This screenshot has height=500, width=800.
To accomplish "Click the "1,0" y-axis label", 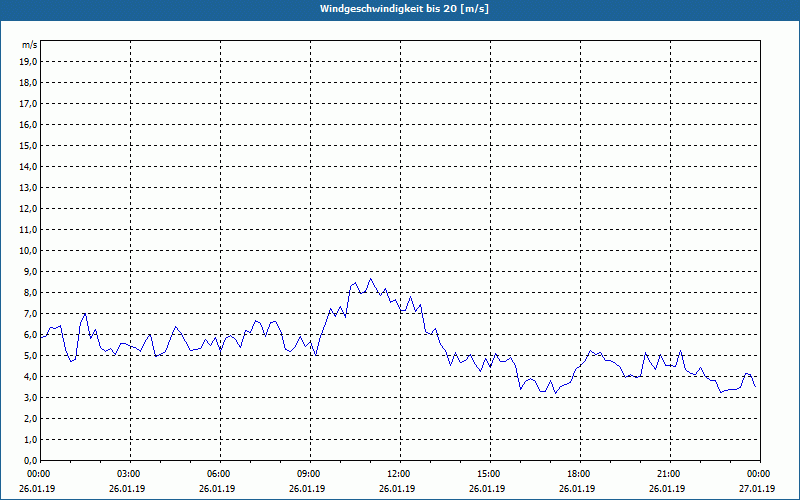I will [x=31, y=439].
